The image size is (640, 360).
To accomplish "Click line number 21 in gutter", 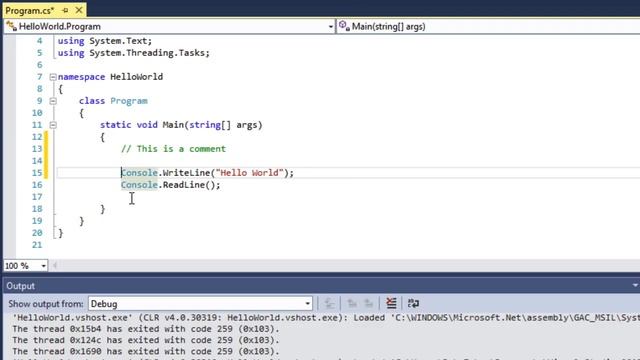I will [x=37, y=245].
